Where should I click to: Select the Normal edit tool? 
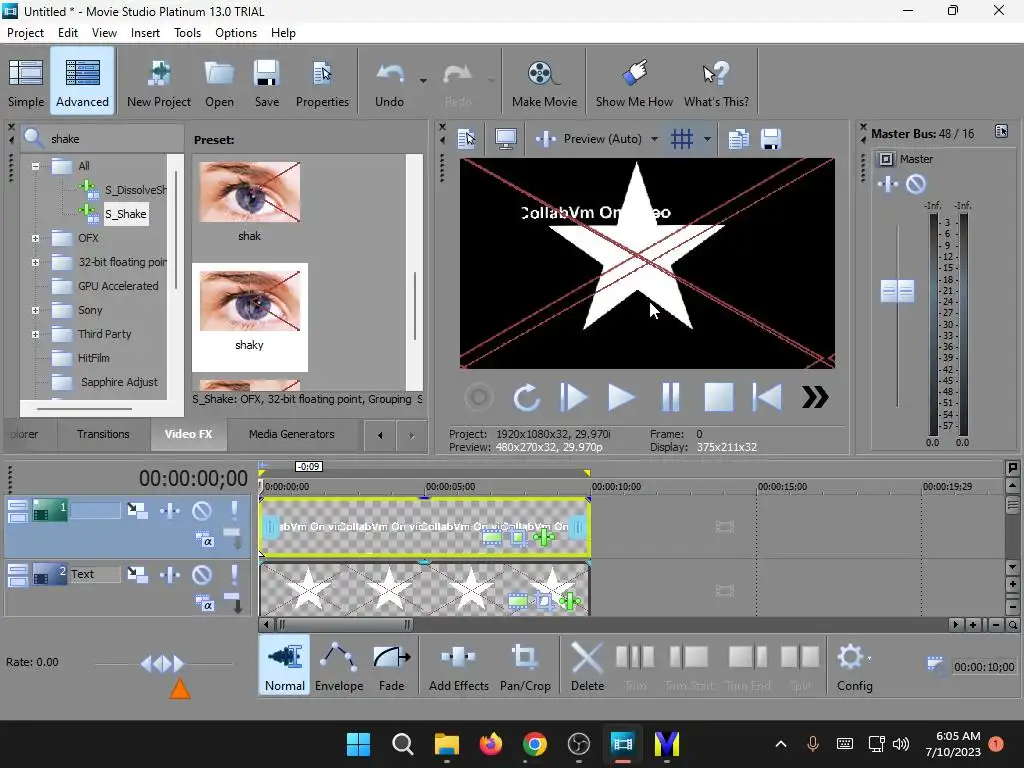point(285,665)
